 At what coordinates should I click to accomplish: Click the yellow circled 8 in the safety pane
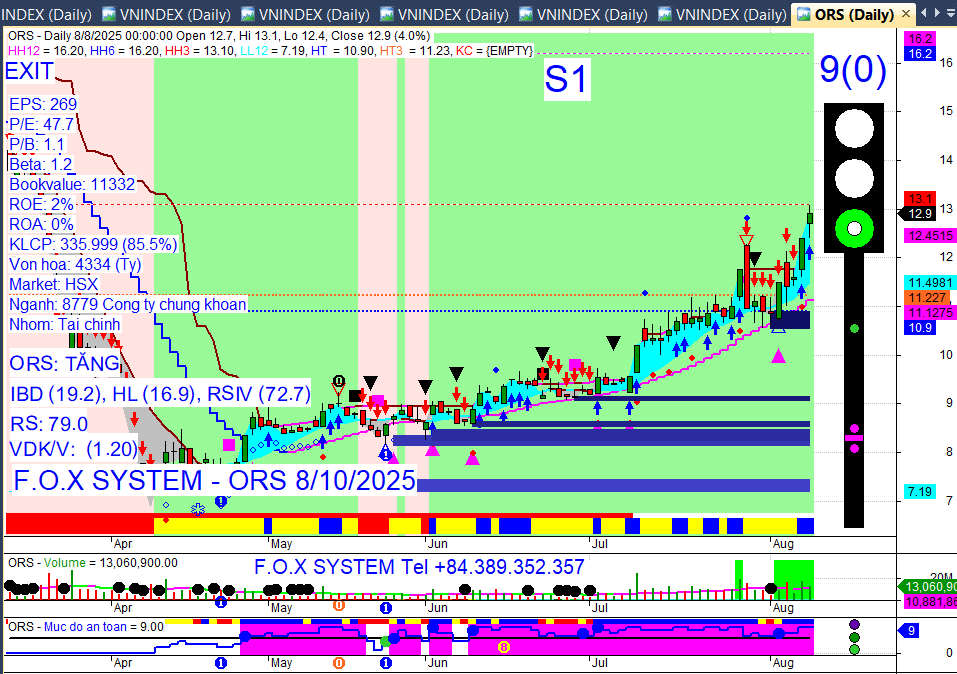click(504, 647)
